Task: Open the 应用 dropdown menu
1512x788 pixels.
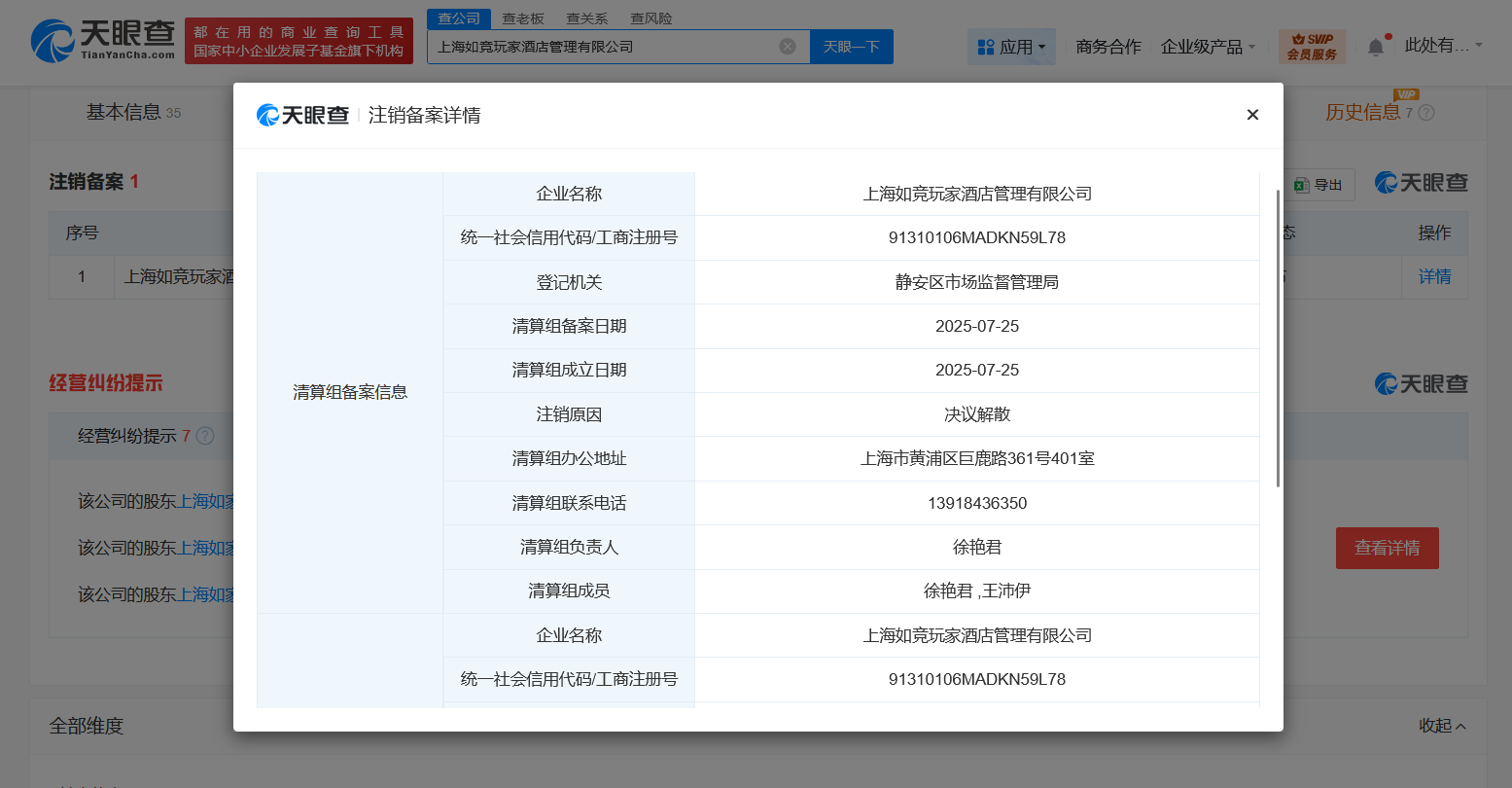Action: 1011,47
